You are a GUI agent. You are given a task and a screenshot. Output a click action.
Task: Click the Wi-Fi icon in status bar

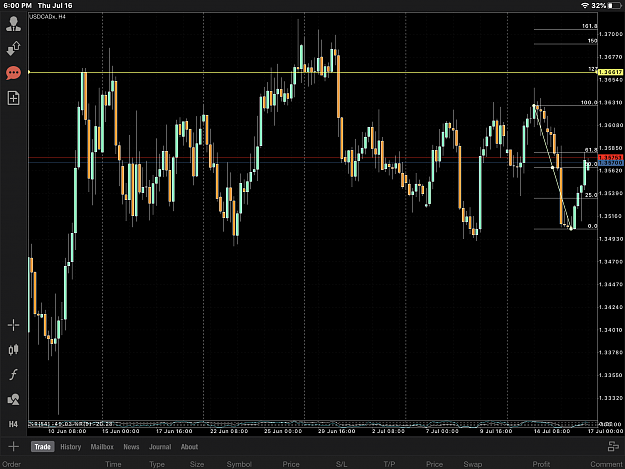pyautogui.click(x=585, y=6)
